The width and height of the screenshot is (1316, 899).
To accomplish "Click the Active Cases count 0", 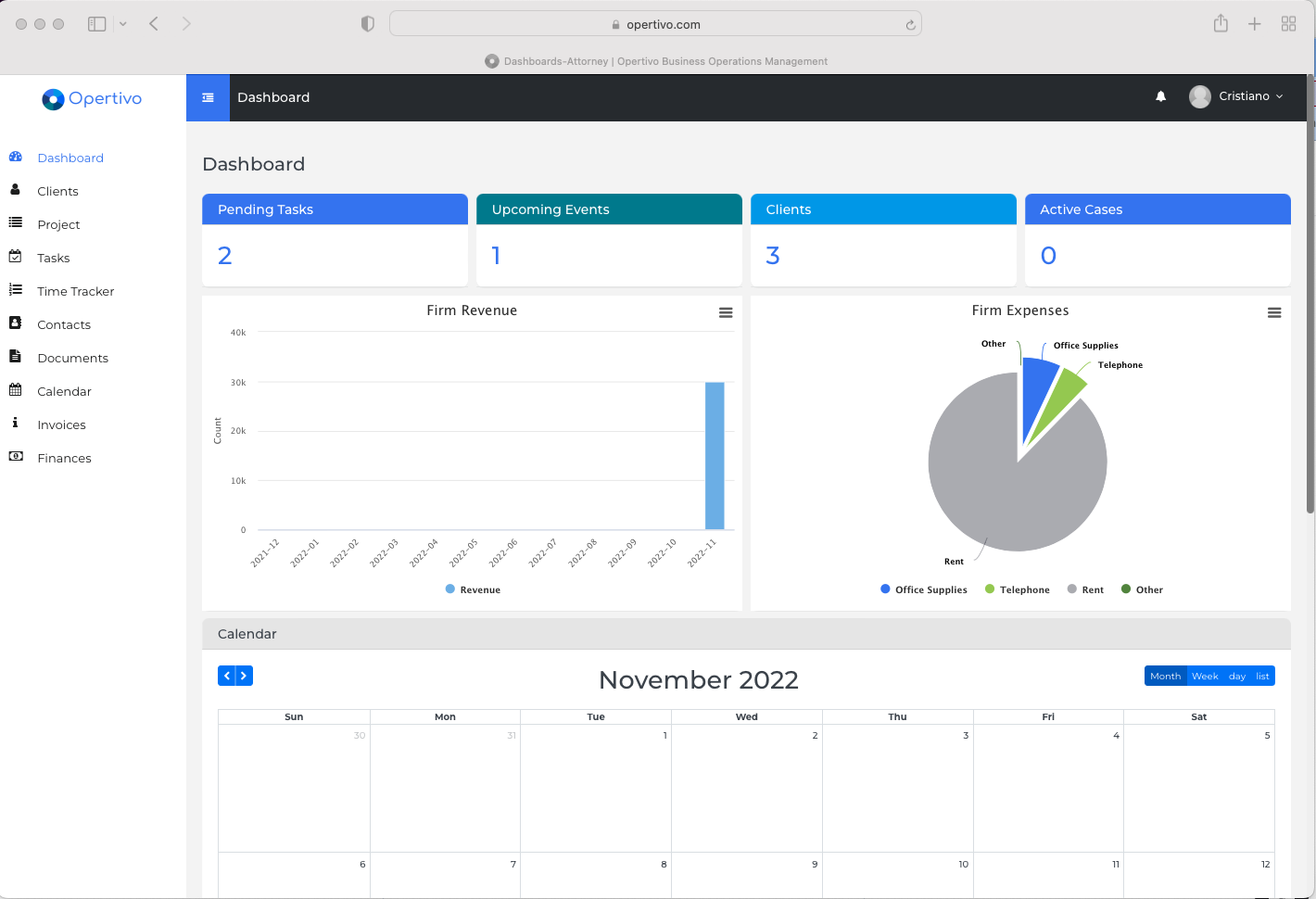I will pyautogui.click(x=1048, y=256).
